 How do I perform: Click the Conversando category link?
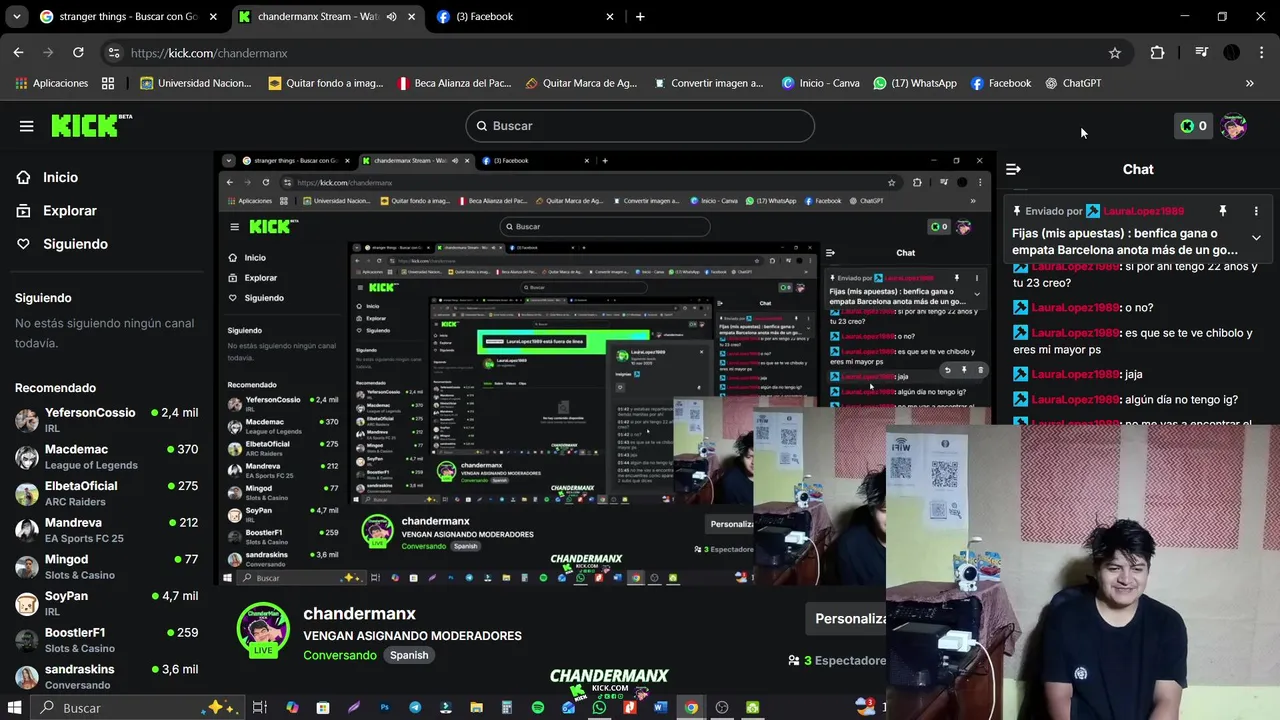tap(340, 655)
